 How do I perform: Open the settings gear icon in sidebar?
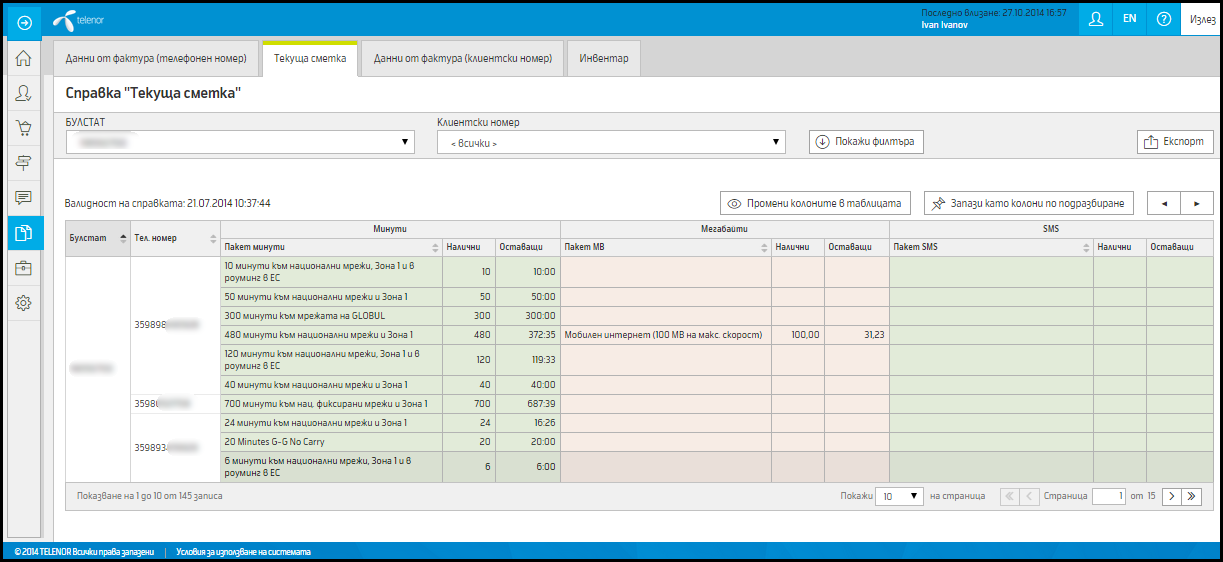click(23, 303)
